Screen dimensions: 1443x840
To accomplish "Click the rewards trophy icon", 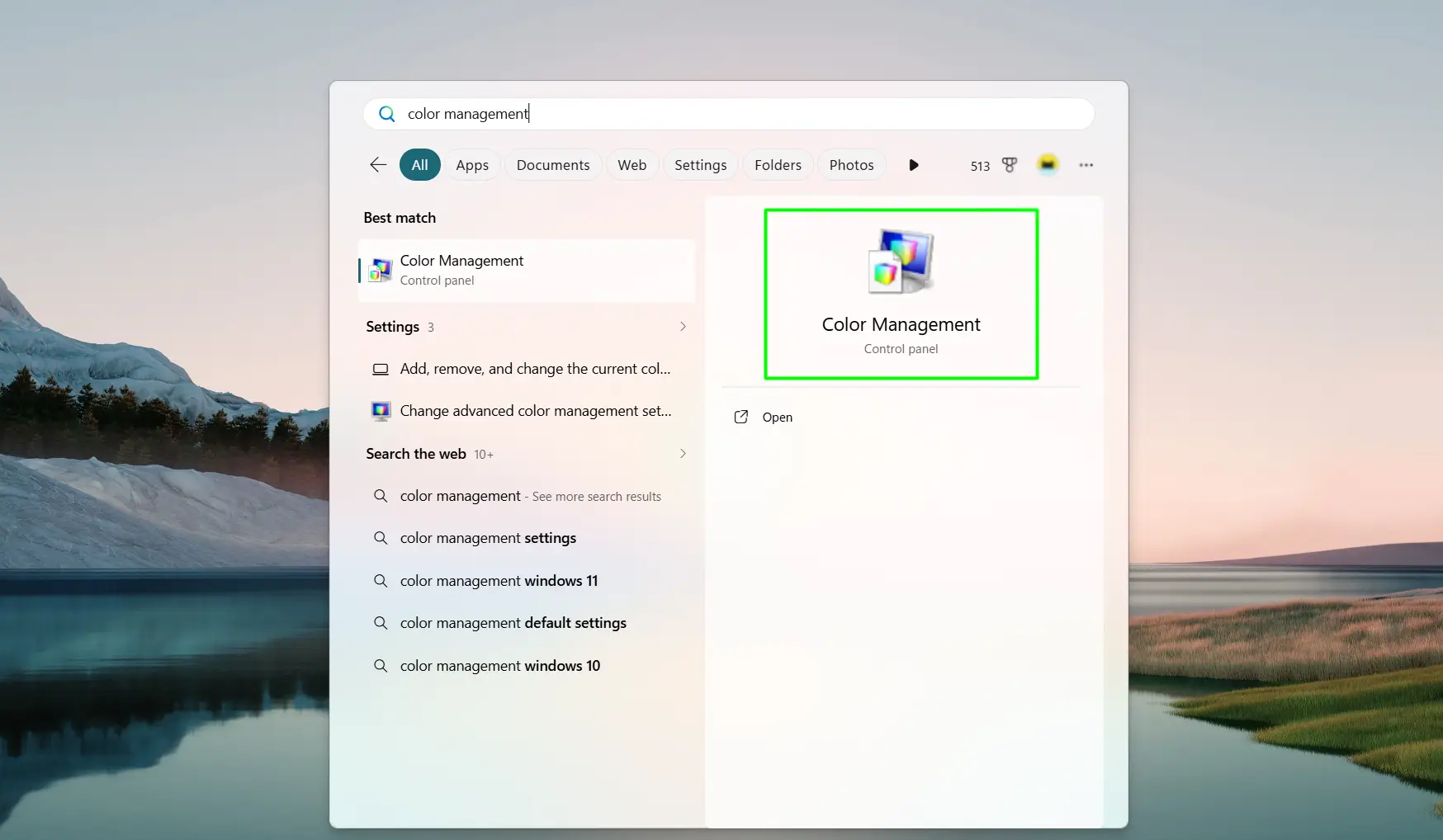I will point(1009,165).
